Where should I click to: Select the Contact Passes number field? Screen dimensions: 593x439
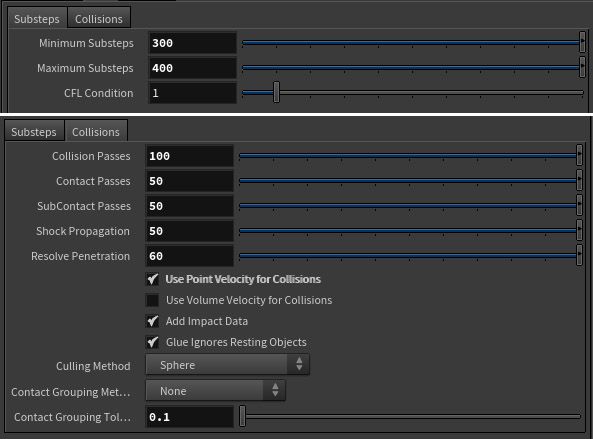tap(189, 181)
